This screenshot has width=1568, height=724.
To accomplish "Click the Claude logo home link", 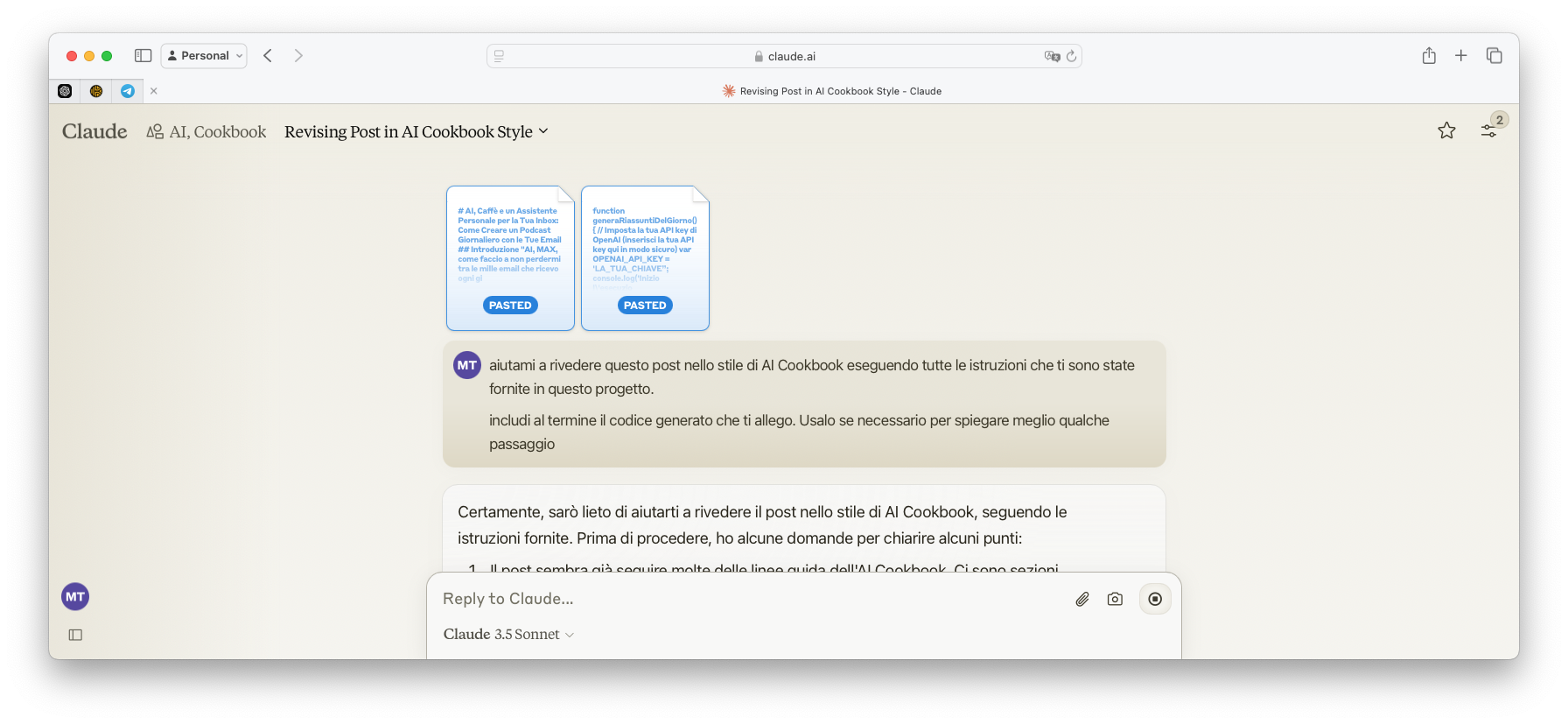I will coord(94,131).
